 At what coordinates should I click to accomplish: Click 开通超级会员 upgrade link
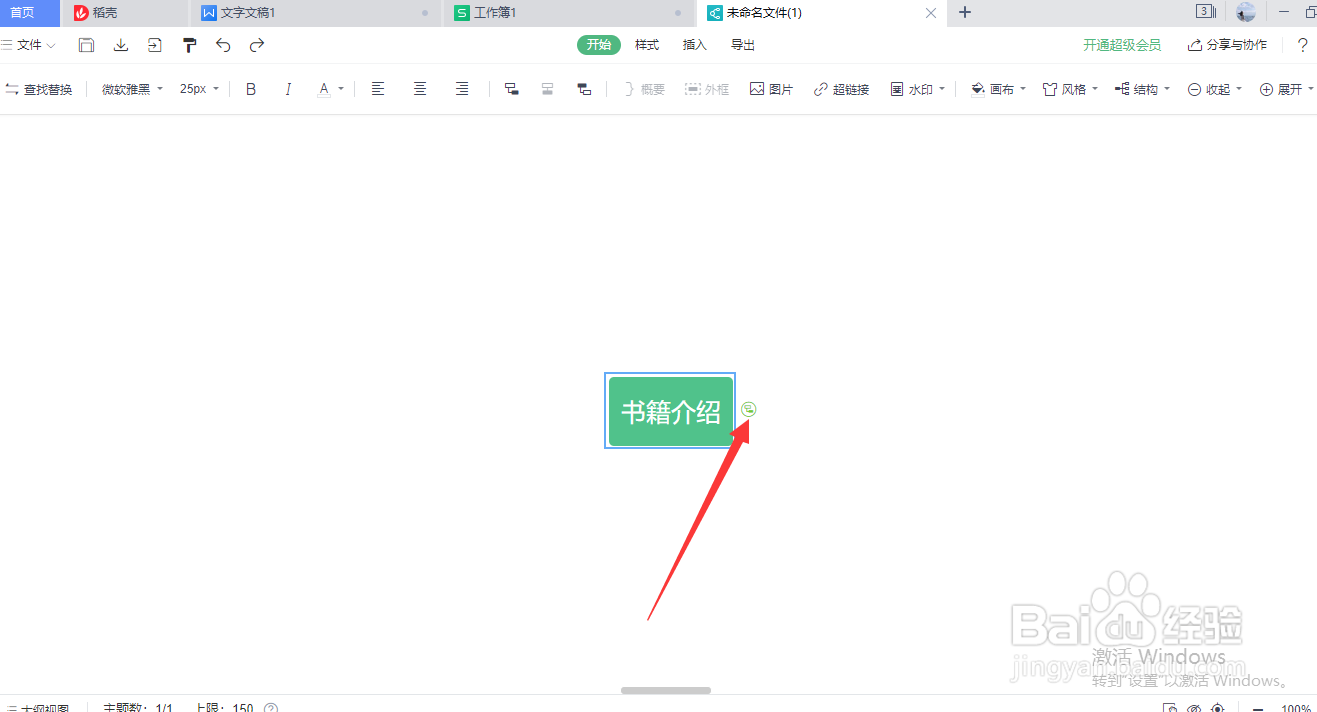[x=1122, y=44]
